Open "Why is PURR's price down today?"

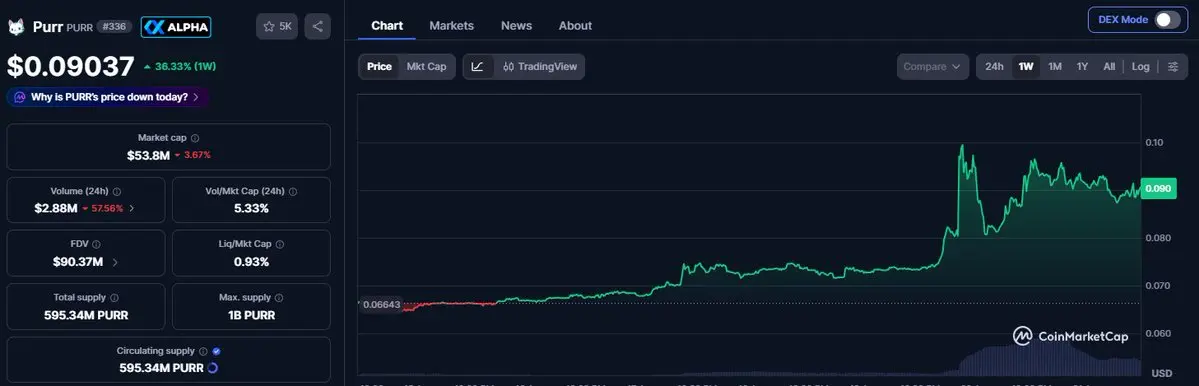(x=108, y=97)
